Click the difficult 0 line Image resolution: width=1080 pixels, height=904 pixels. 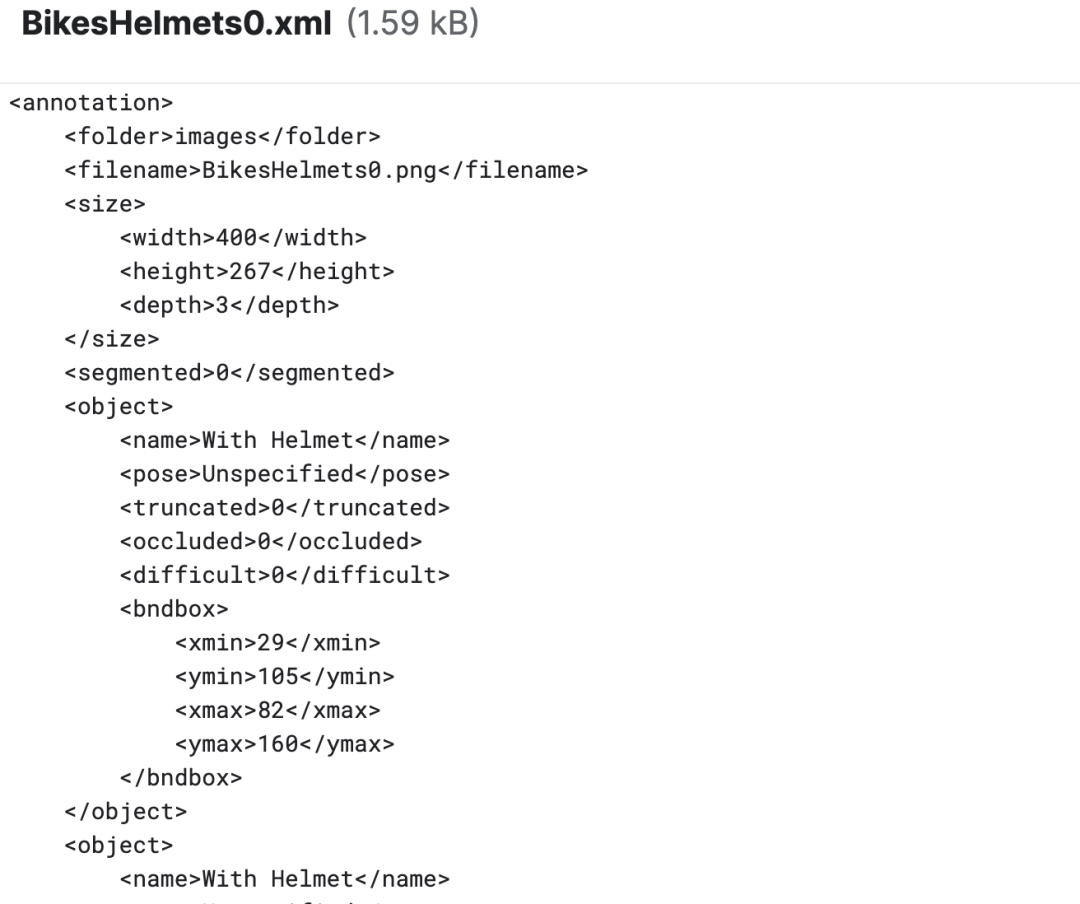[x=284, y=575]
